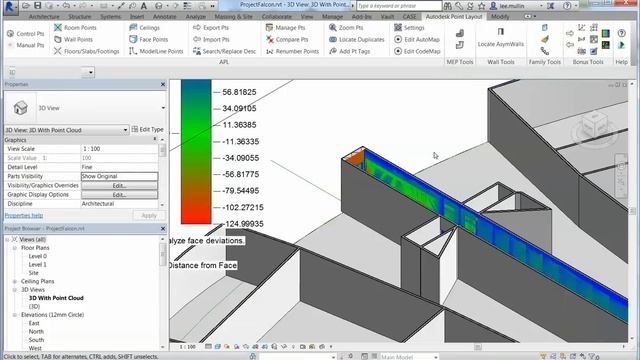Save project from quick access toolbar

tap(38, 6)
